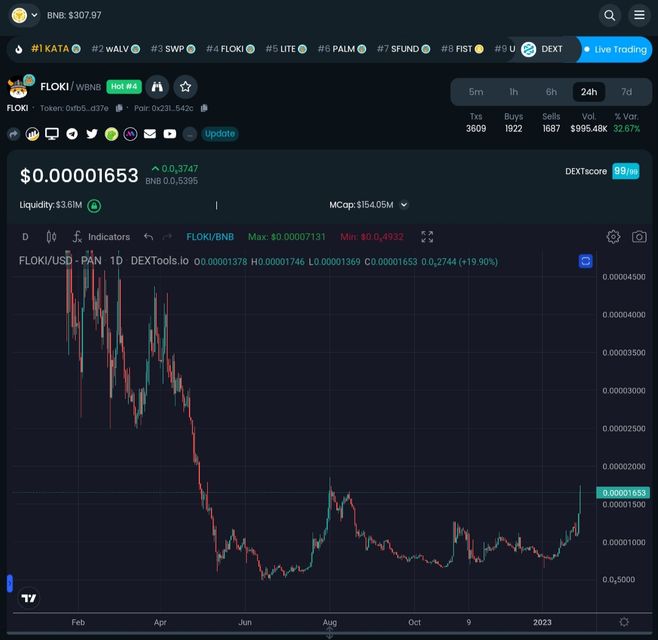Click the Update button
The image size is (658, 640).
tap(220, 134)
